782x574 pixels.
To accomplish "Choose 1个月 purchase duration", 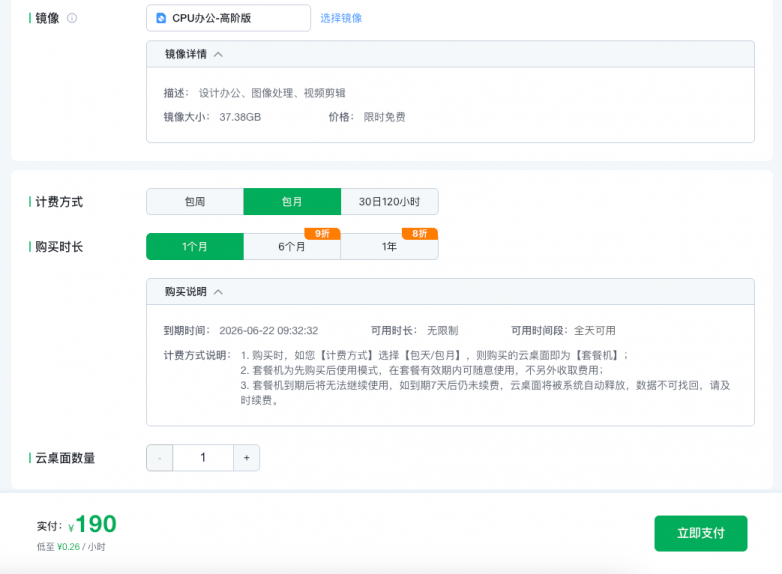I will tap(195, 246).
